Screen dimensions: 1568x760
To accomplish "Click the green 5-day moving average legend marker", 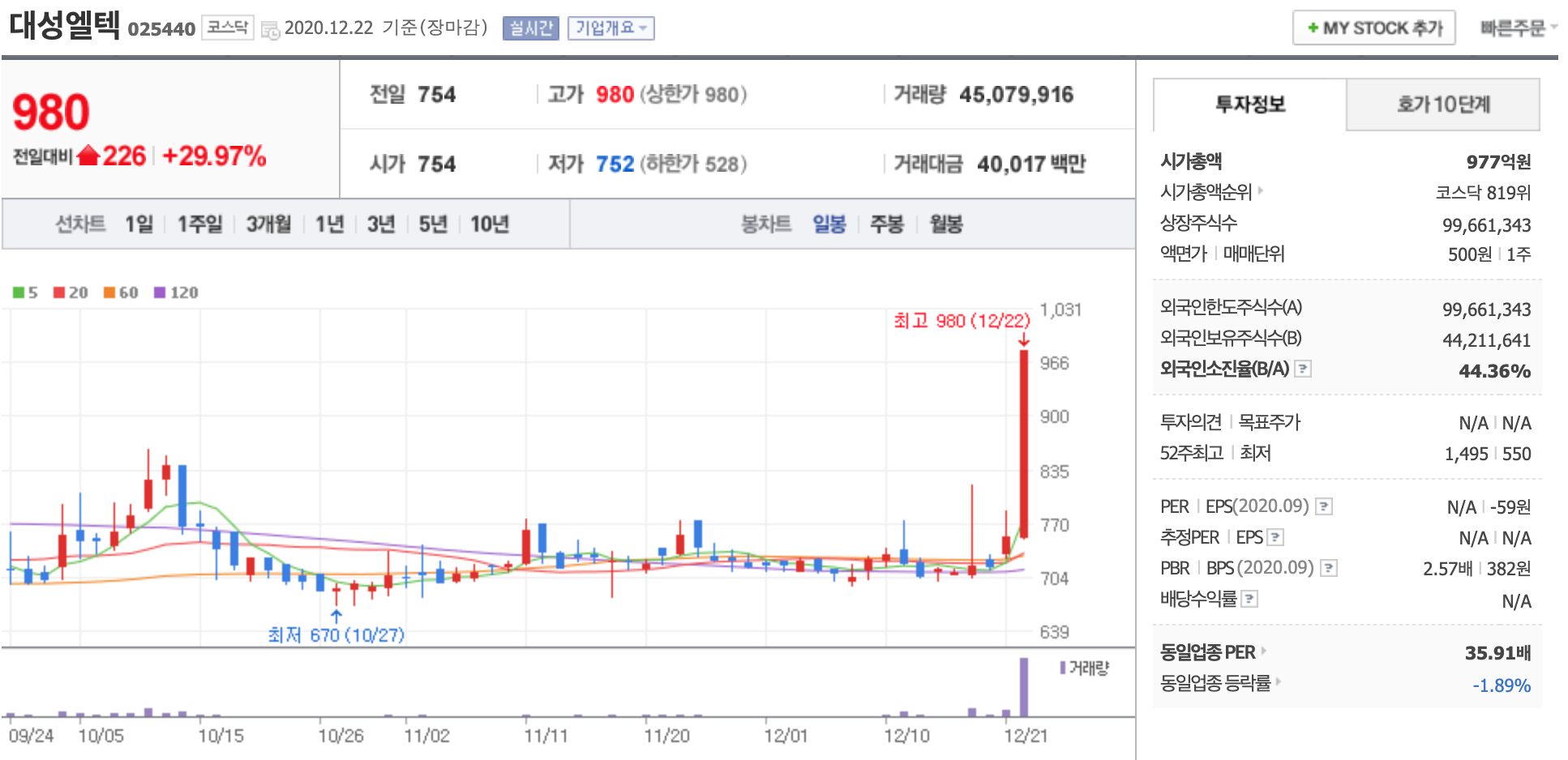I will pyautogui.click(x=18, y=292).
